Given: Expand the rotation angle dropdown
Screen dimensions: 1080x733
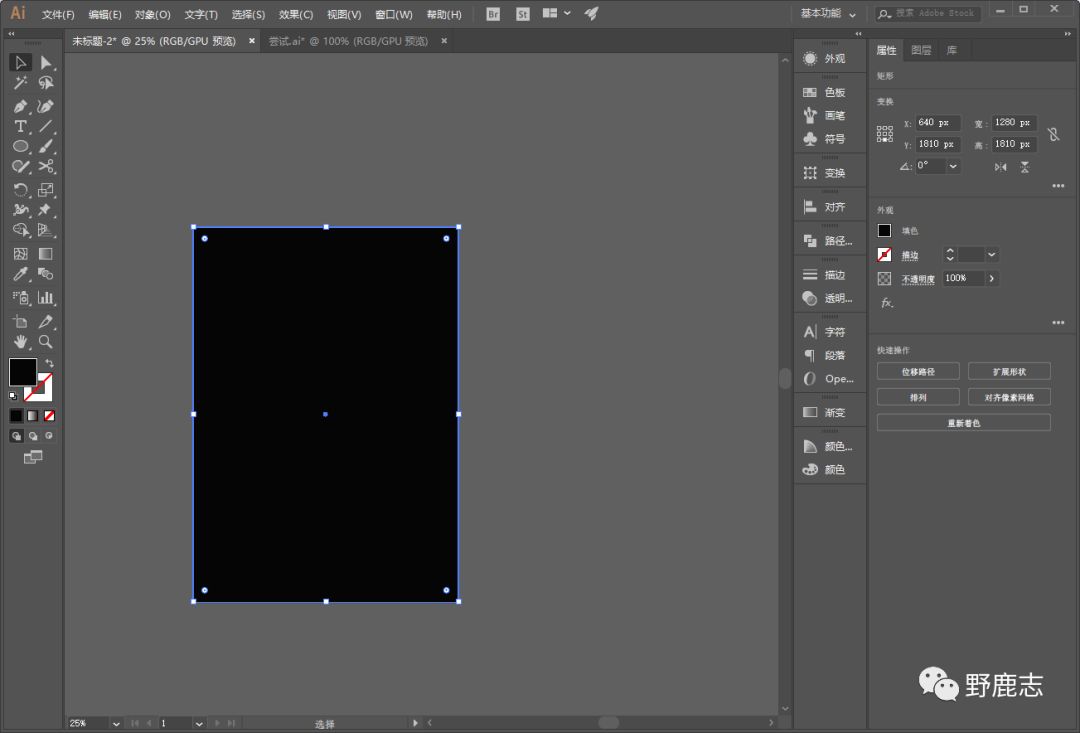Looking at the screenshot, I should 953,166.
